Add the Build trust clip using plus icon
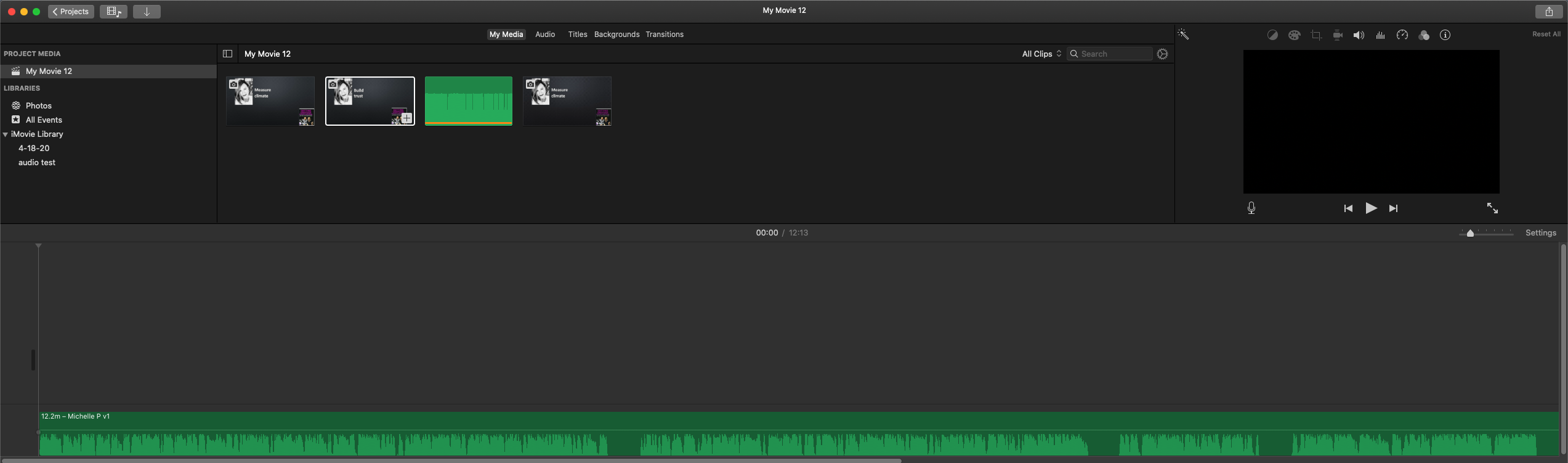Screen dimensions: 1568x463 point(406,118)
